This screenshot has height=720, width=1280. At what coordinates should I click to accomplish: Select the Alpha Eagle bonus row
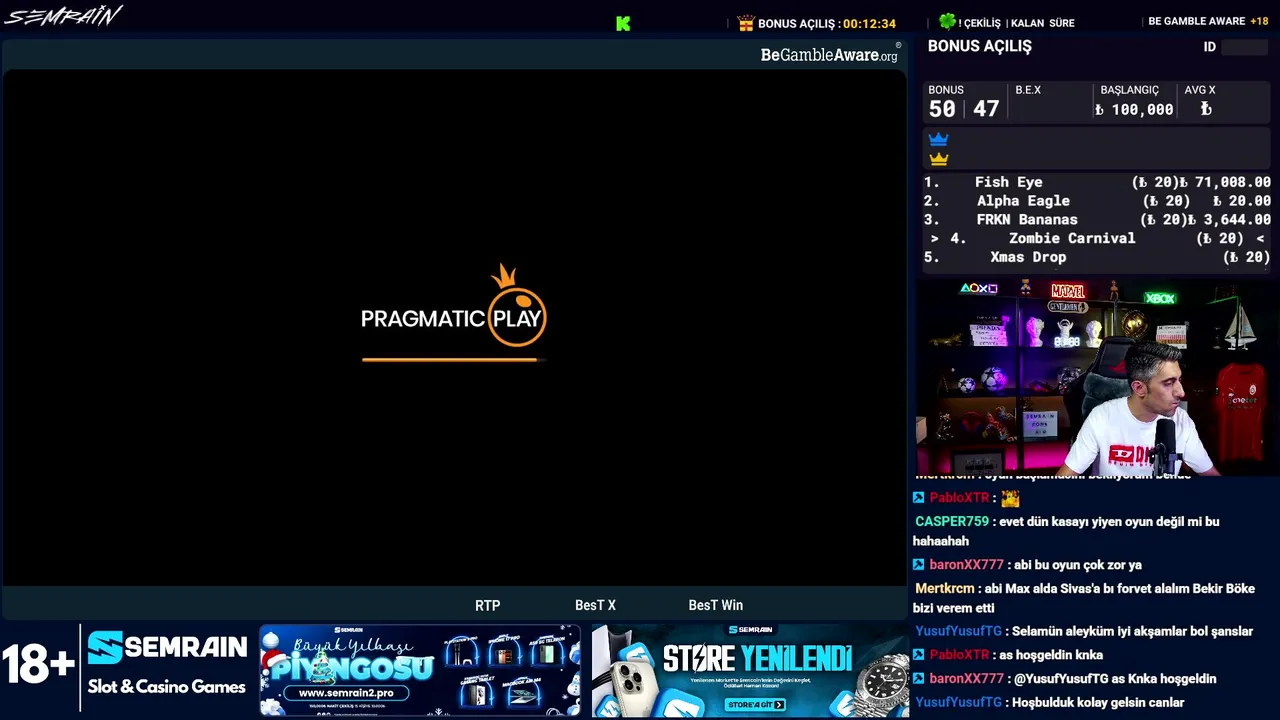click(x=1097, y=201)
